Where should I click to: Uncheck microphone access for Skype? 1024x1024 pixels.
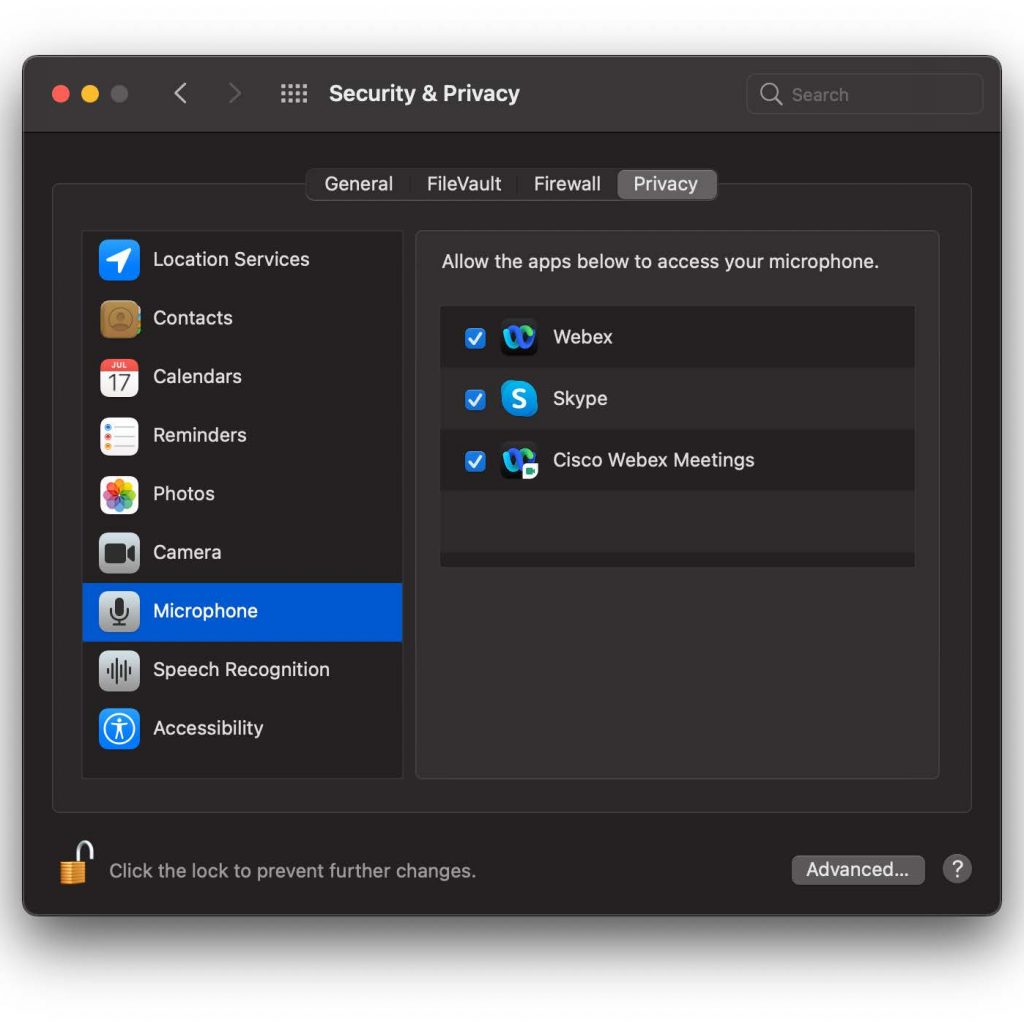[x=475, y=400]
